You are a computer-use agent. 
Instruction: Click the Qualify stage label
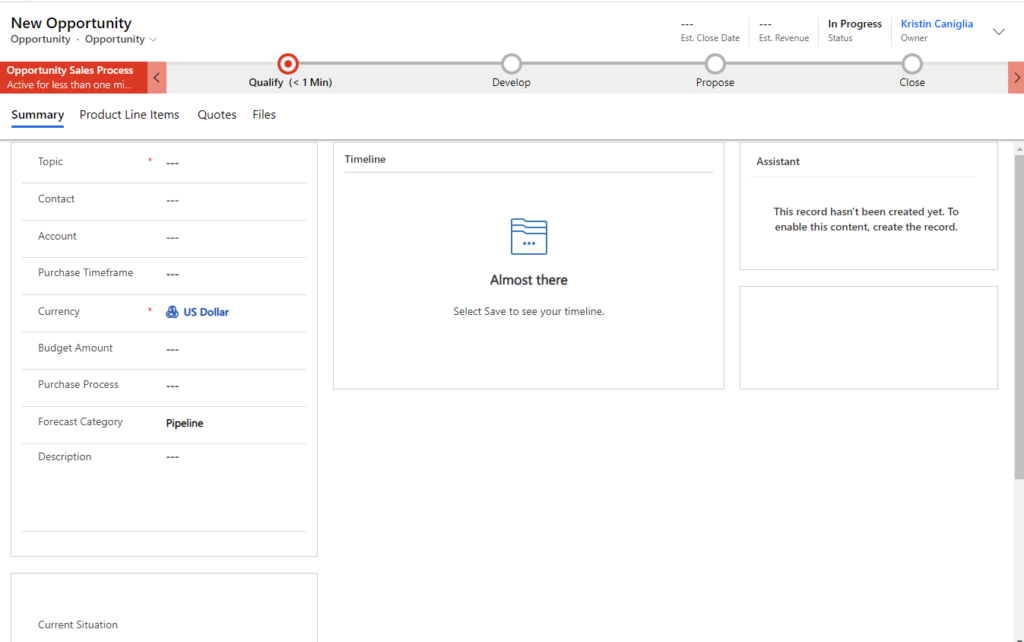(x=290, y=82)
